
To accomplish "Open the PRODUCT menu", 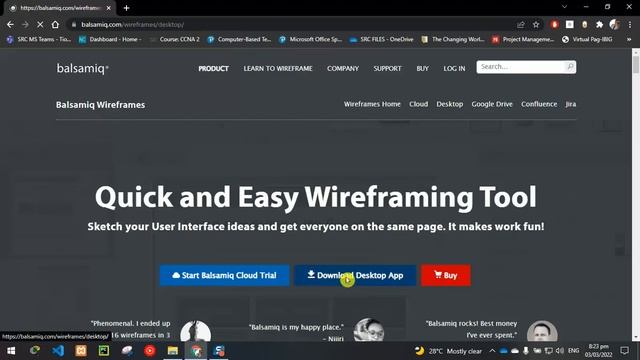I will [x=213, y=69].
